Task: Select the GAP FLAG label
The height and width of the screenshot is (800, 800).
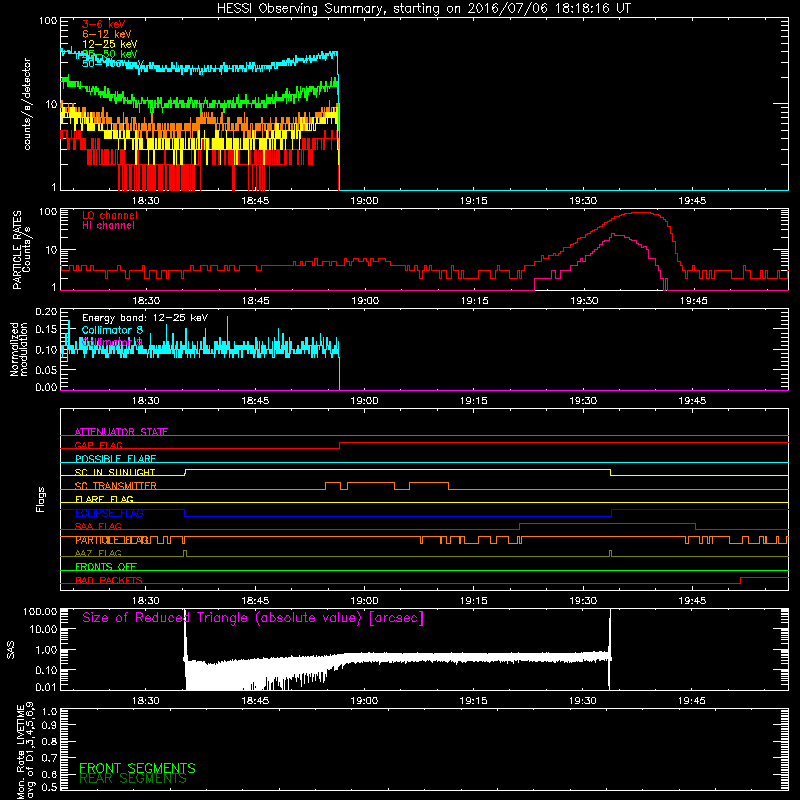Action: [98, 445]
